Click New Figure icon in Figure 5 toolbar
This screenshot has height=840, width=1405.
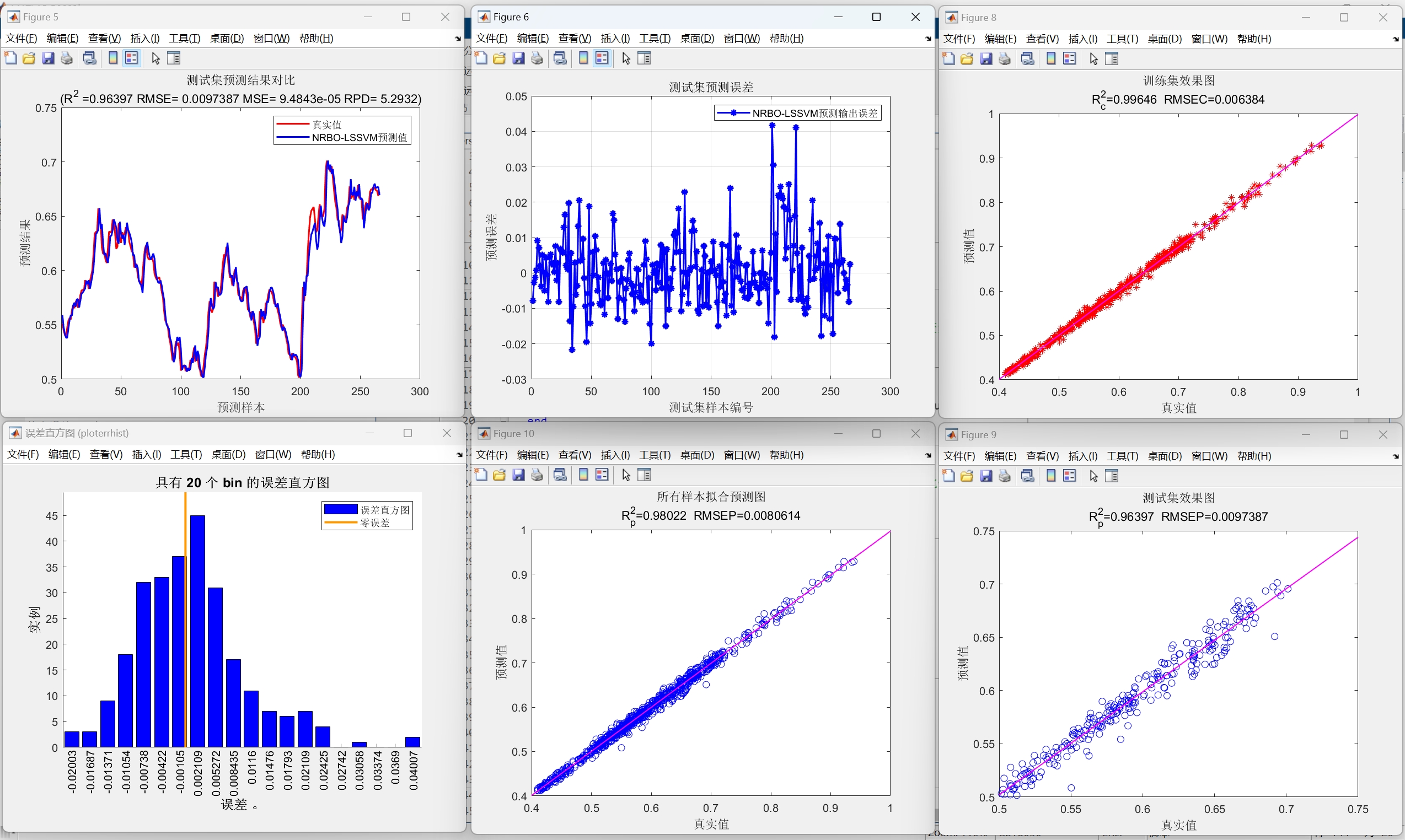click(10, 58)
